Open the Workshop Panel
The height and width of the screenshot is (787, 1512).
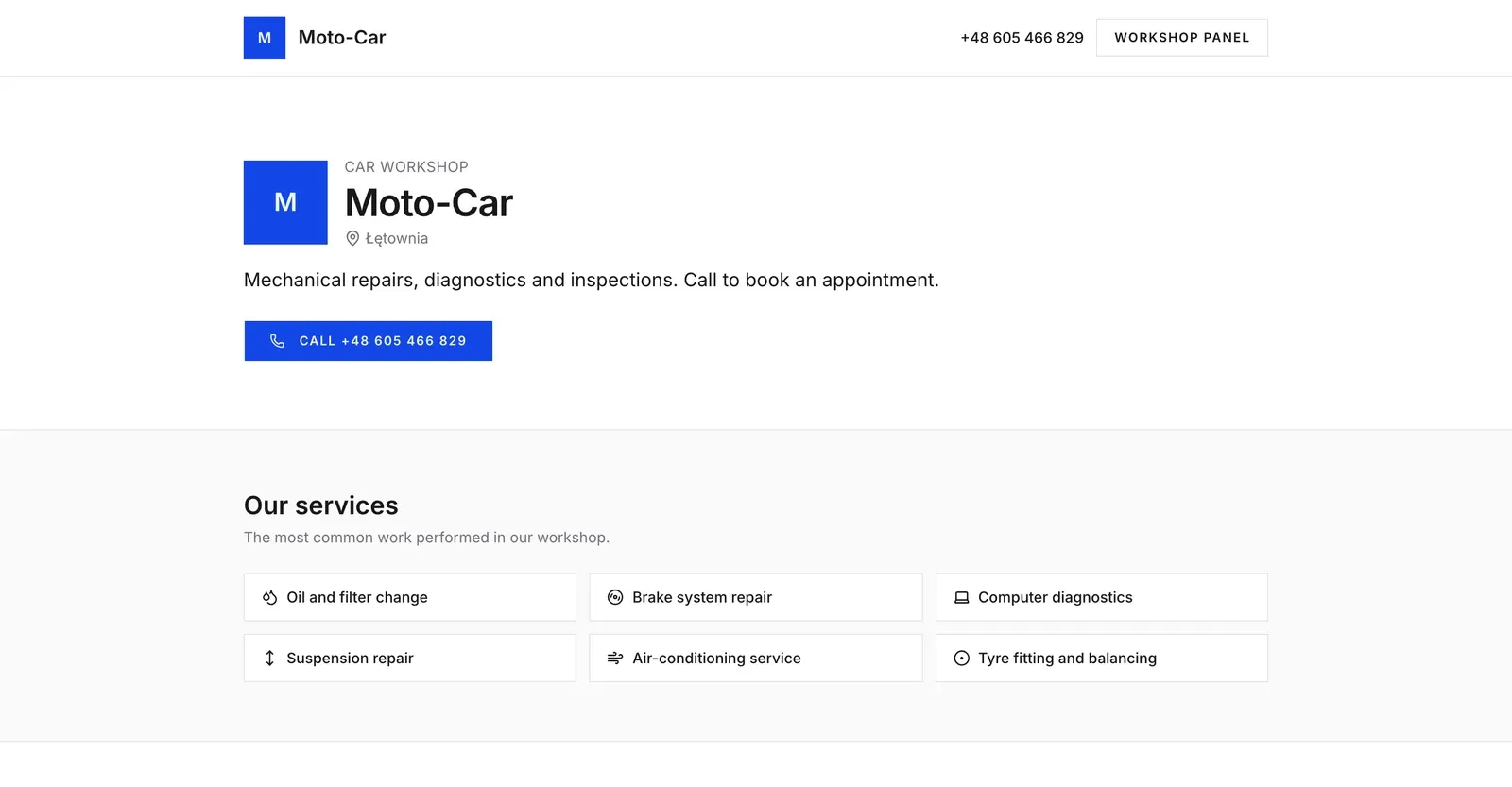1182,38
